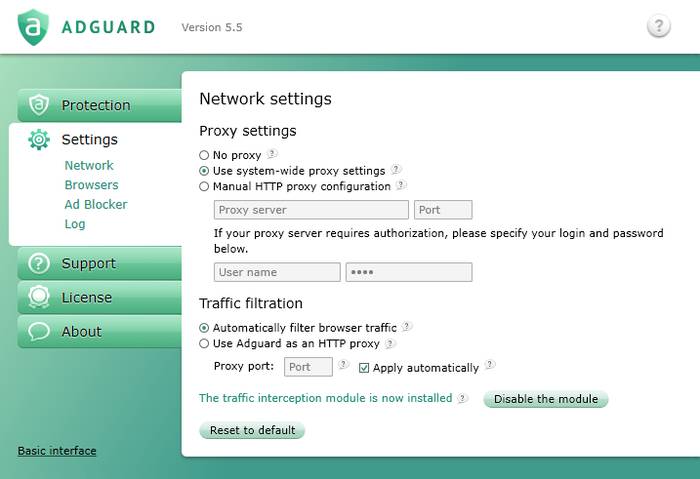Click the Support question mark icon
Image resolution: width=700 pixels, height=479 pixels.
coord(39,263)
